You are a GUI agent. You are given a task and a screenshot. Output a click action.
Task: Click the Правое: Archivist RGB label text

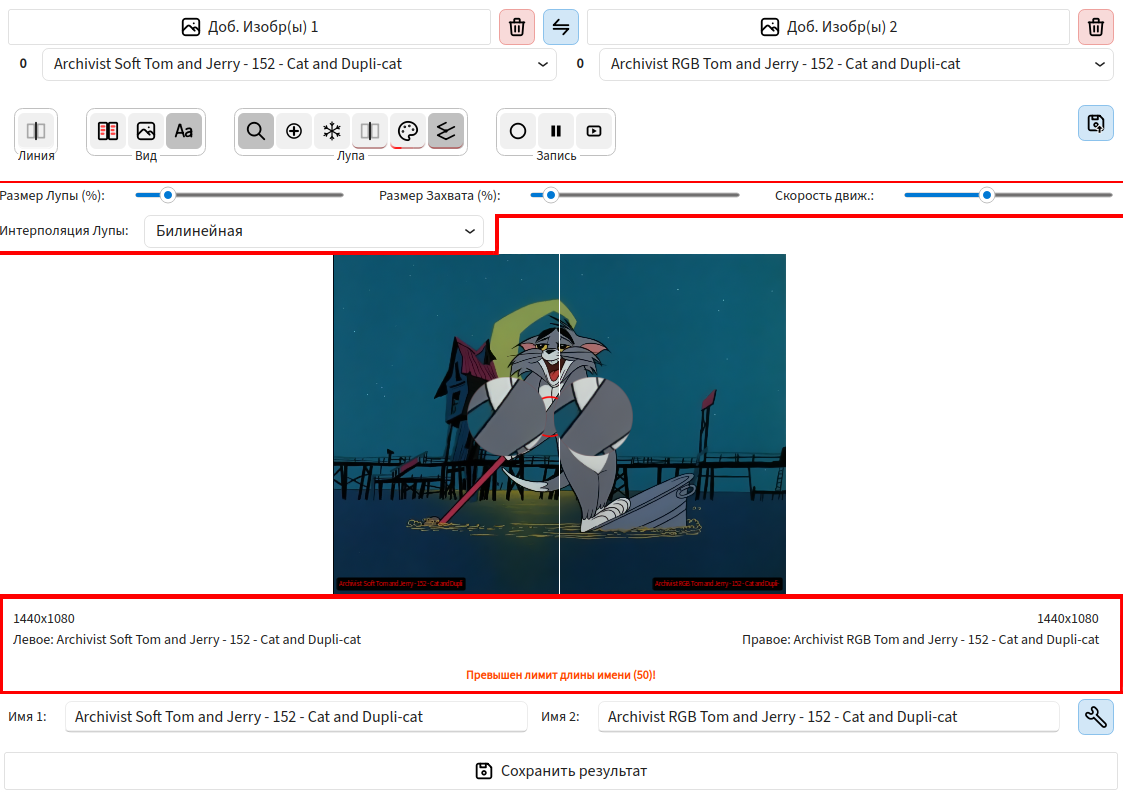click(920, 639)
